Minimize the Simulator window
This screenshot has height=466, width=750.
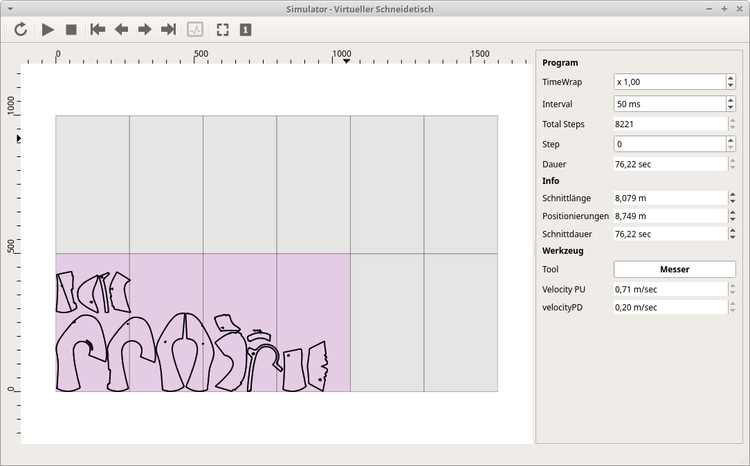[709, 9]
